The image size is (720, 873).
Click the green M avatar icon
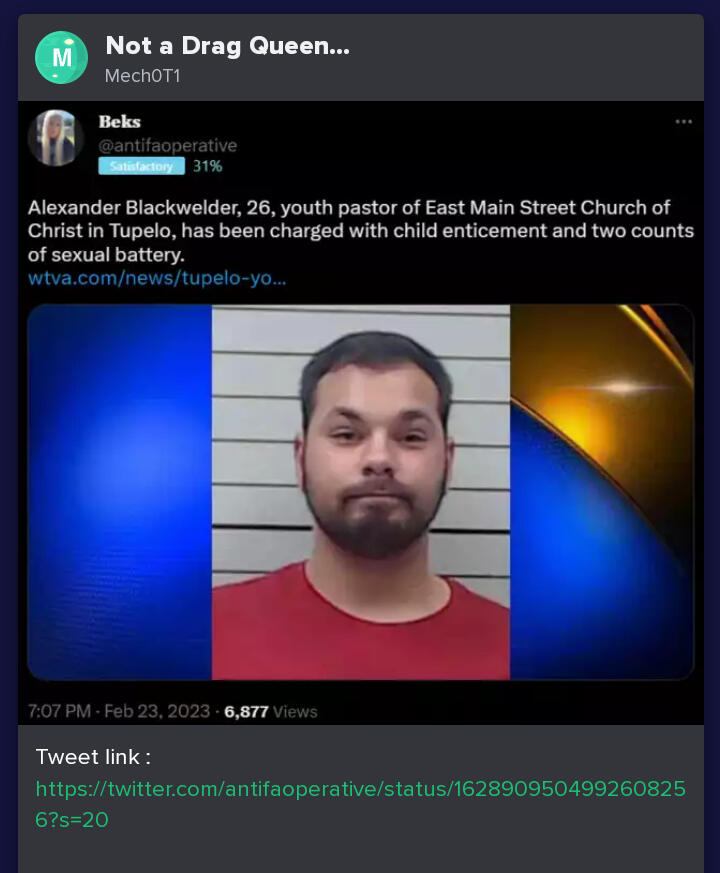[x=61, y=57]
